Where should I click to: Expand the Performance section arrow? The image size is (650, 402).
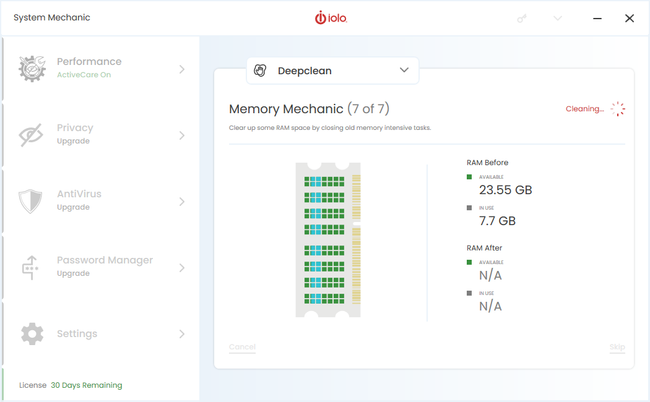(182, 69)
